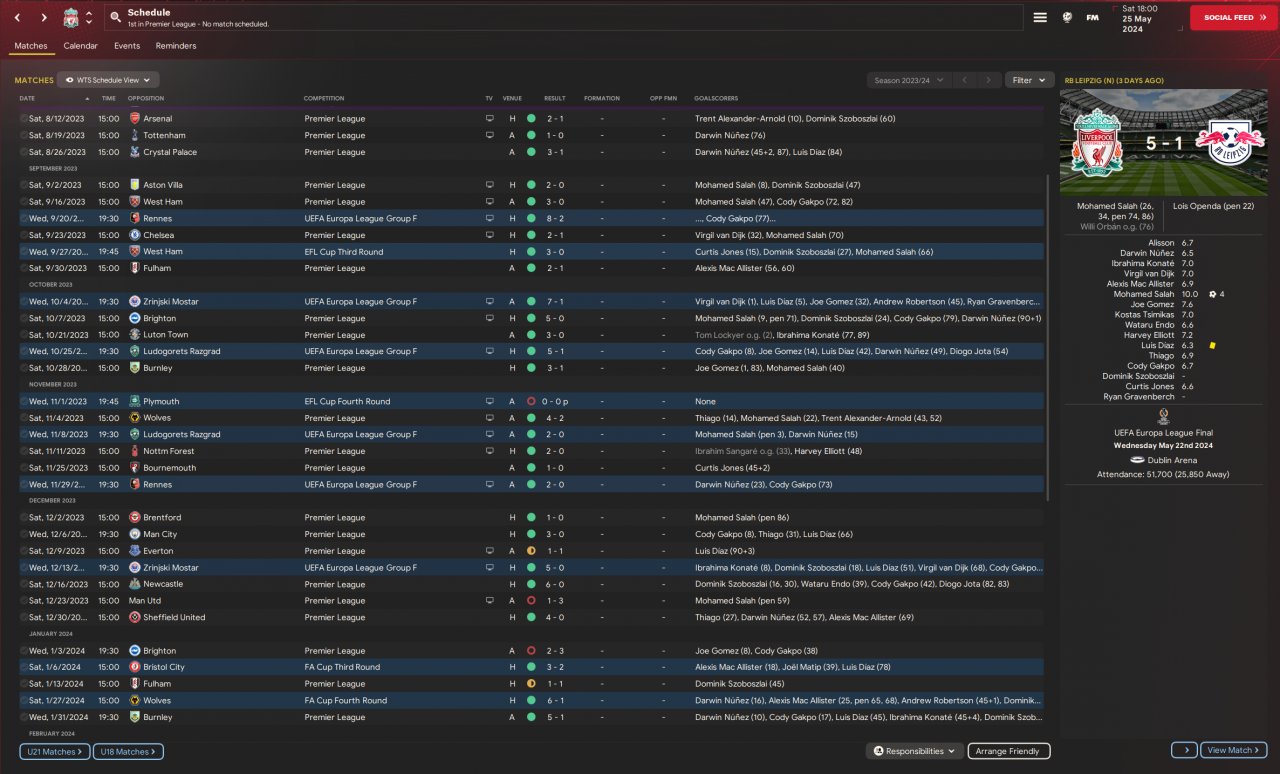Click the Arrange Friendly button
The height and width of the screenshot is (774, 1280).
[1008, 751]
